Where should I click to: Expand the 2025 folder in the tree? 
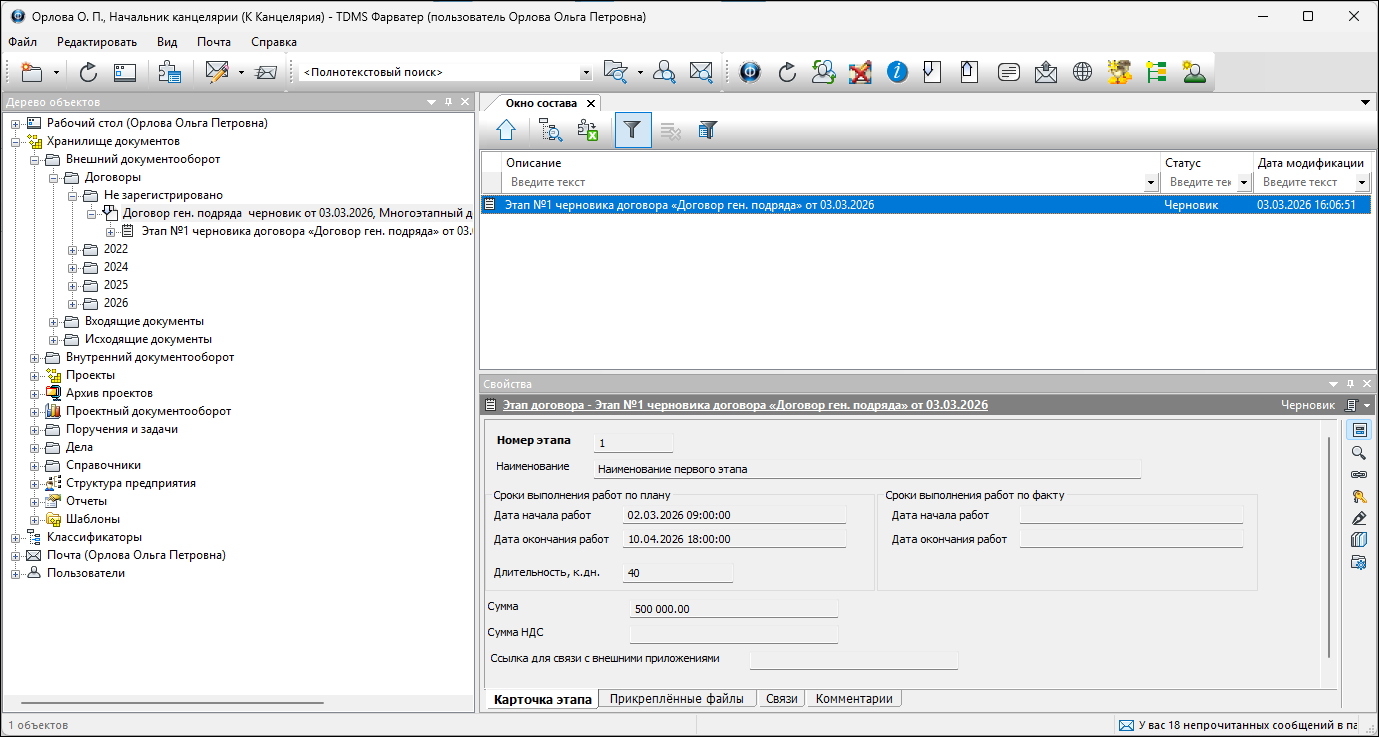73,285
